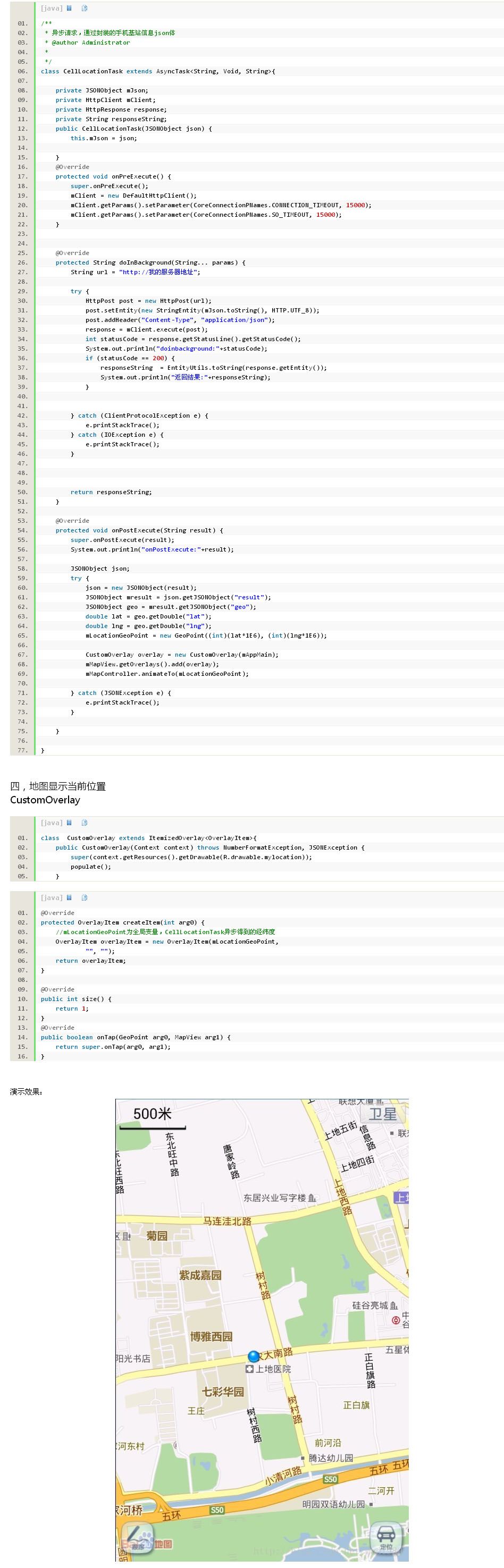Switch map to 卫星 satellite view

point(383,1114)
